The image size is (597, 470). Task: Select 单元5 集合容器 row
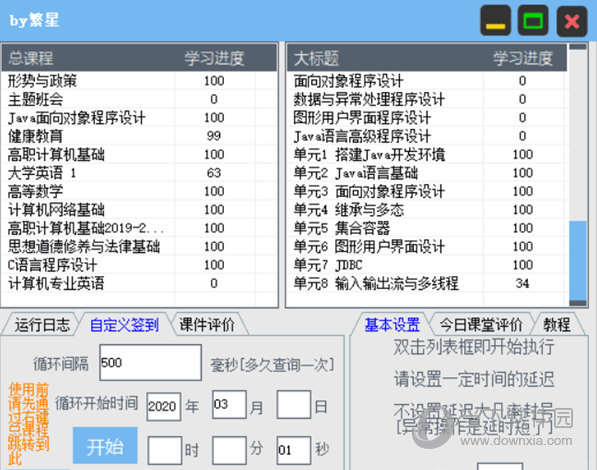point(427,228)
